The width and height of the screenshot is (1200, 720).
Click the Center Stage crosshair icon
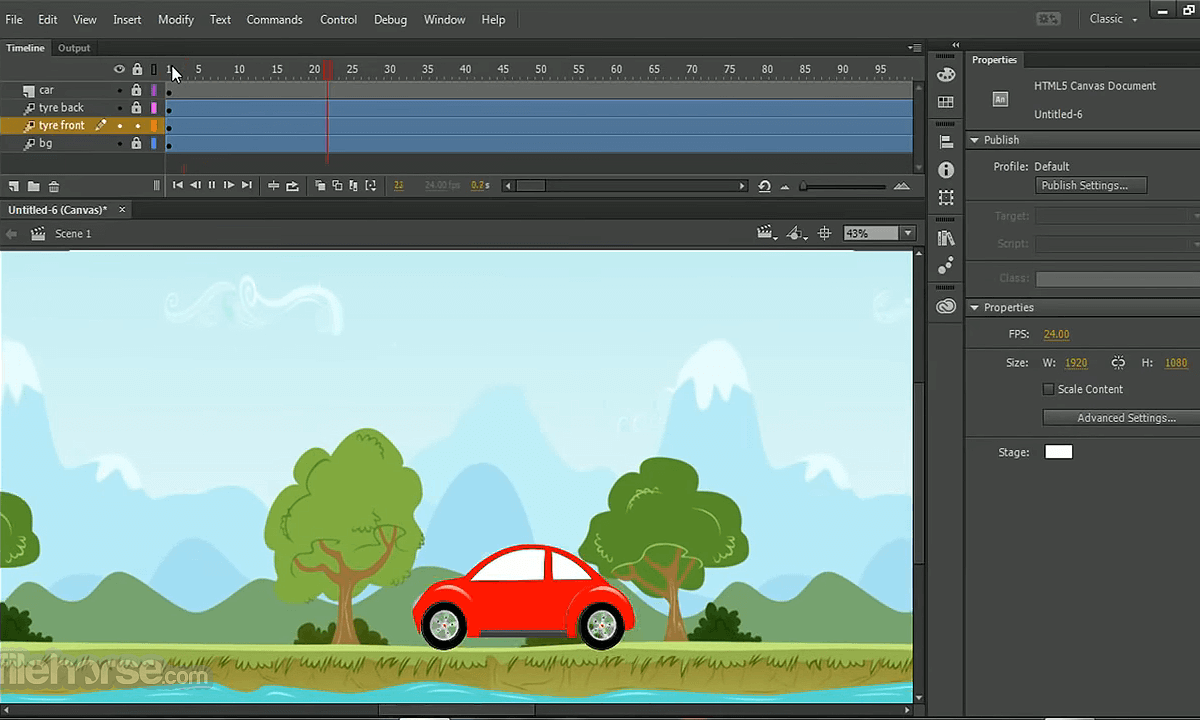pyautogui.click(x=824, y=233)
